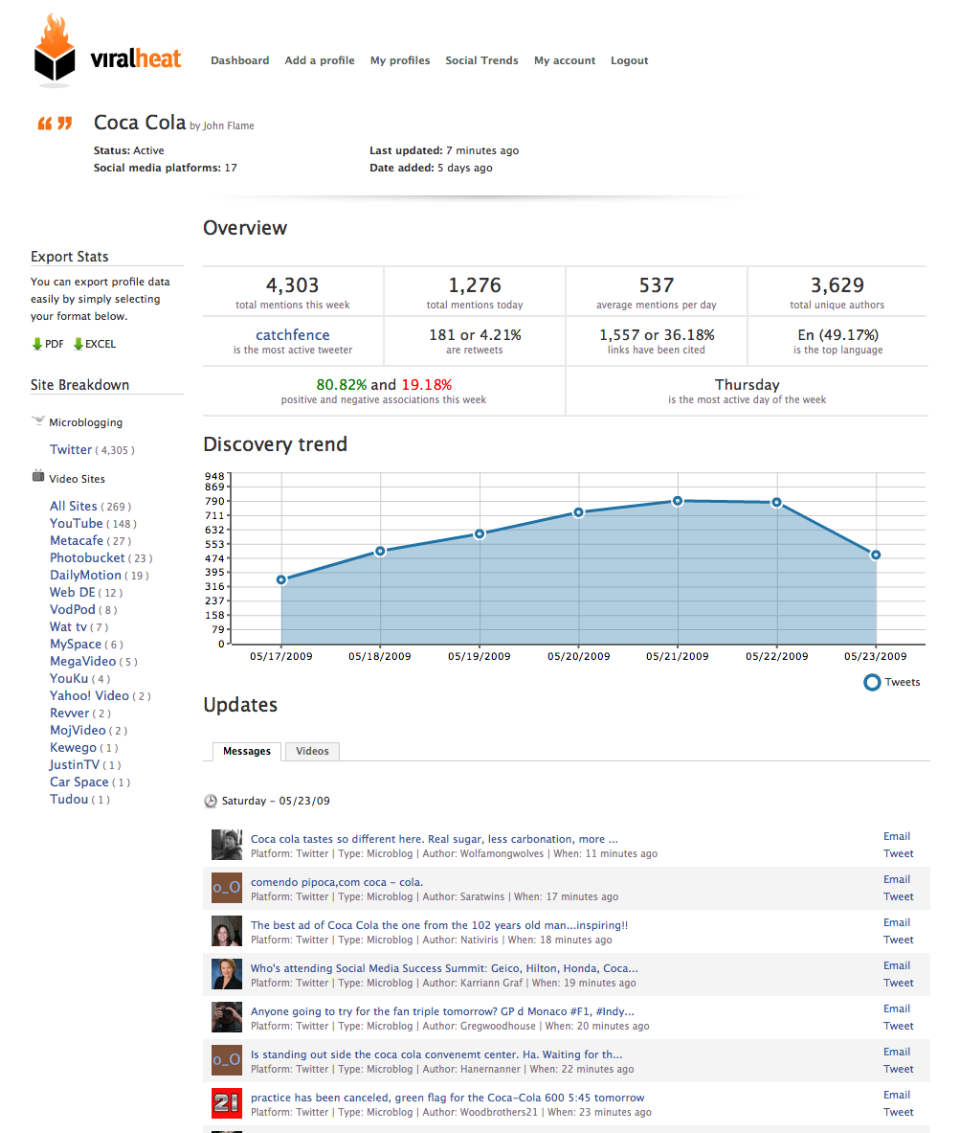Open the 'Coca cola tastes so different' message

(434, 839)
